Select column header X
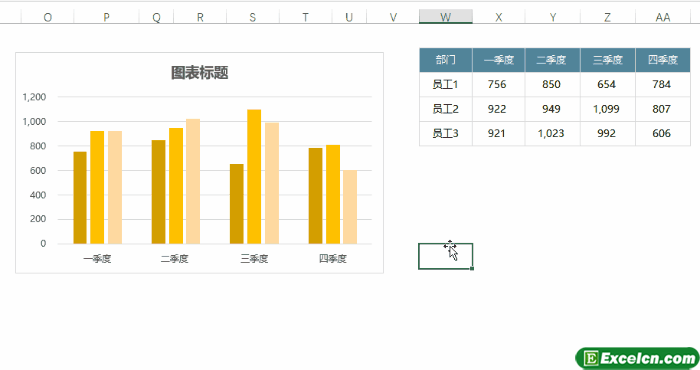The image size is (700, 370). click(x=499, y=17)
